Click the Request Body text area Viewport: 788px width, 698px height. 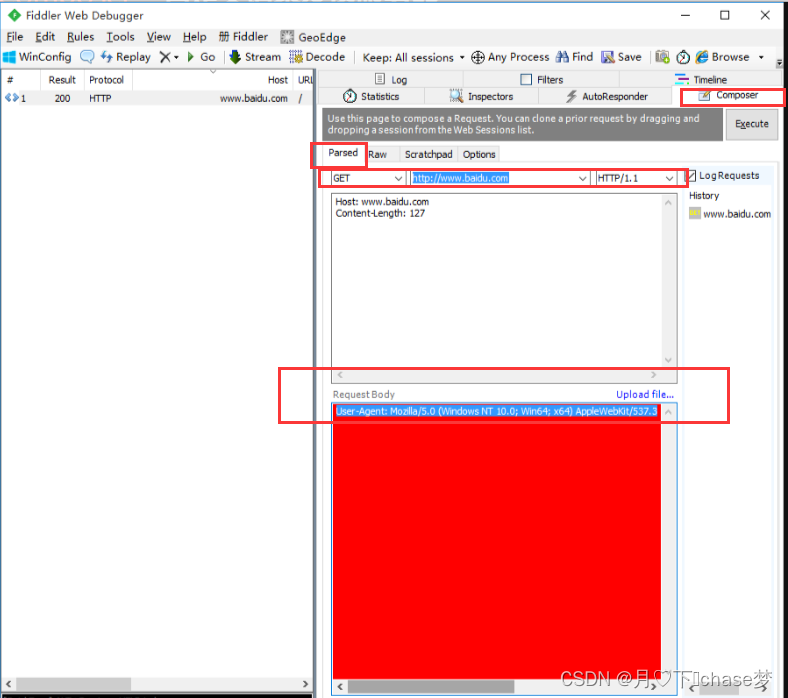(497, 543)
